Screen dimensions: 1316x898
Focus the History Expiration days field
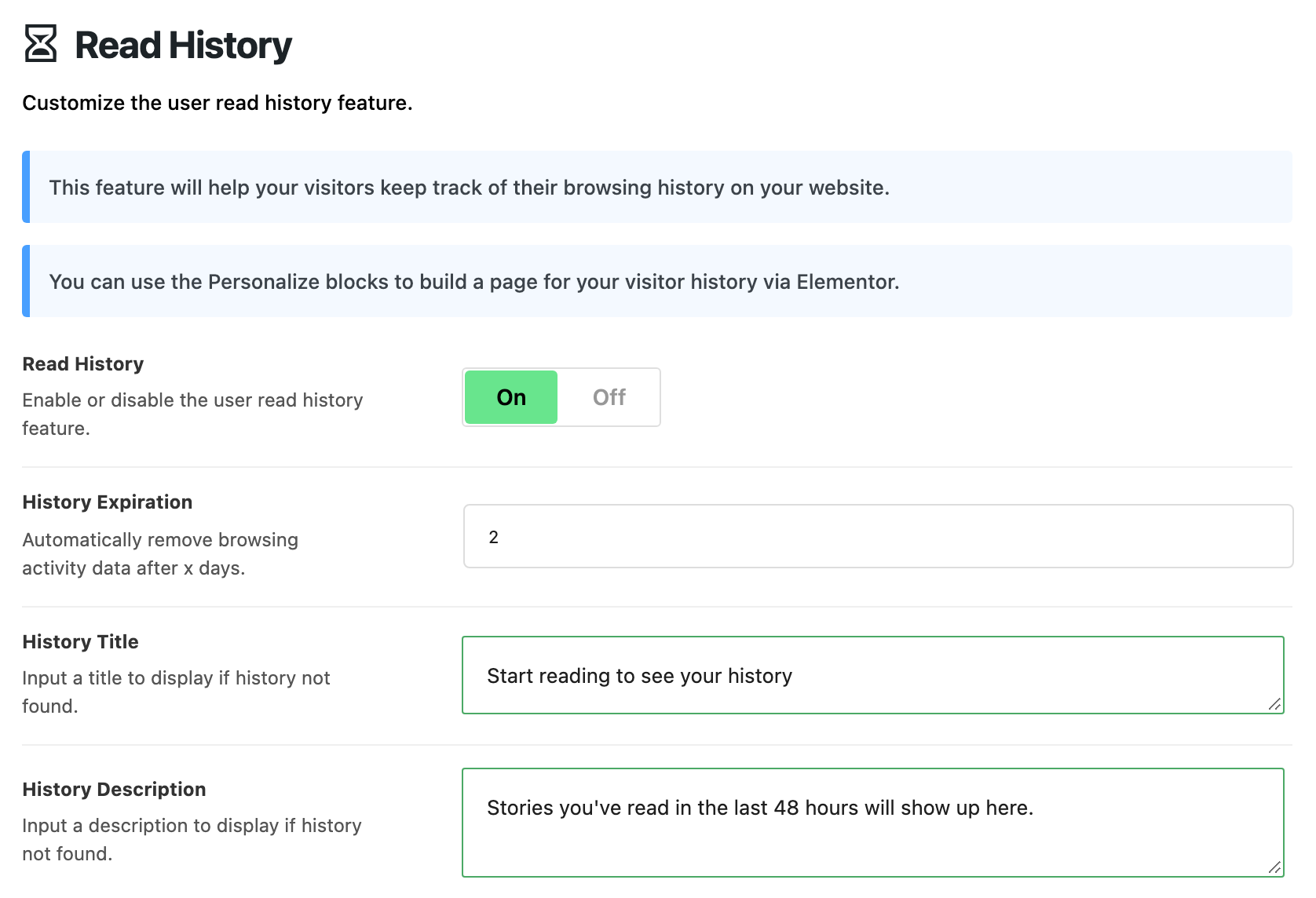point(878,536)
